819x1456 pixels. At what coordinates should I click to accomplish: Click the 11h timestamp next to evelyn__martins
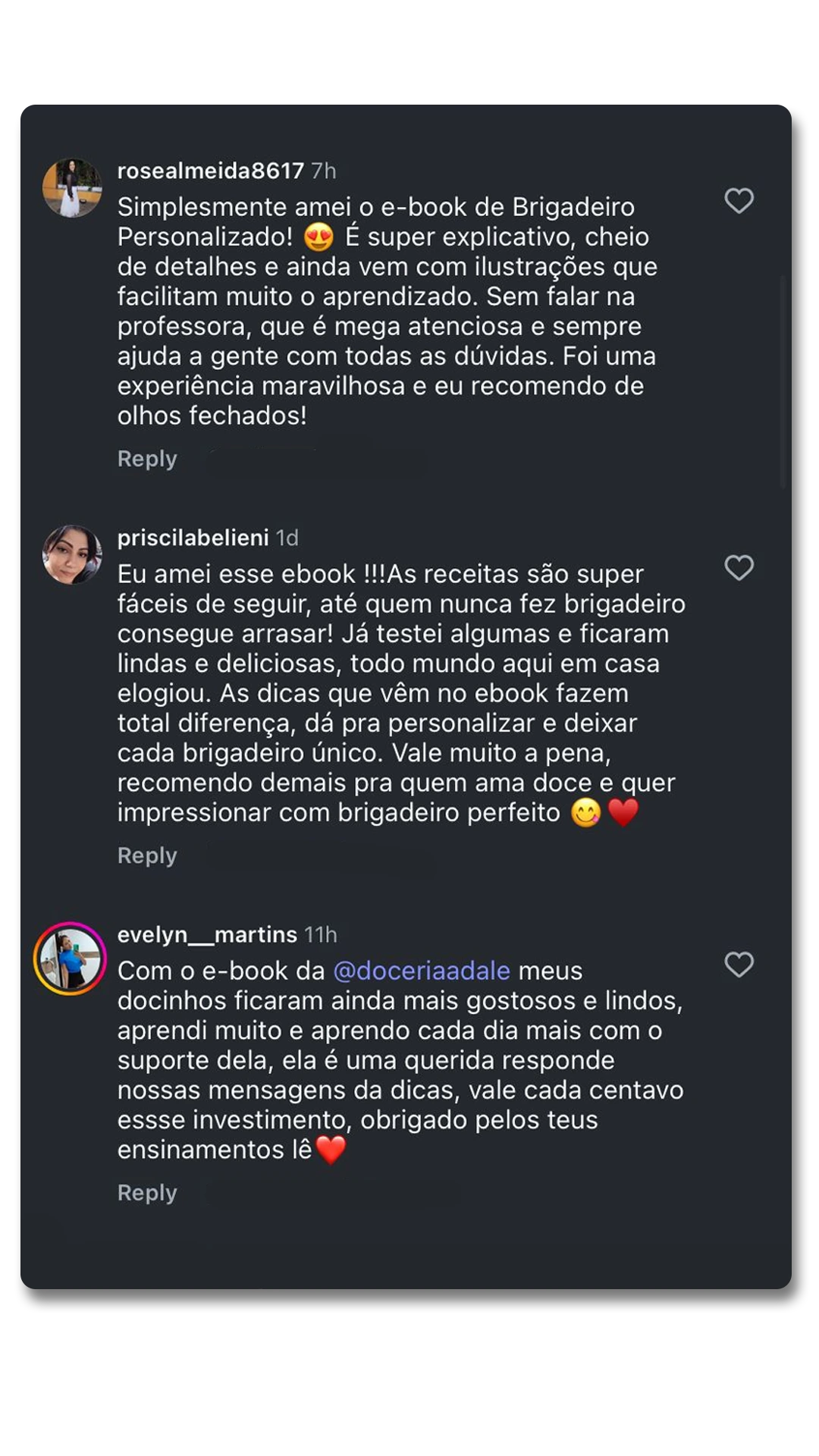point(321,934)
